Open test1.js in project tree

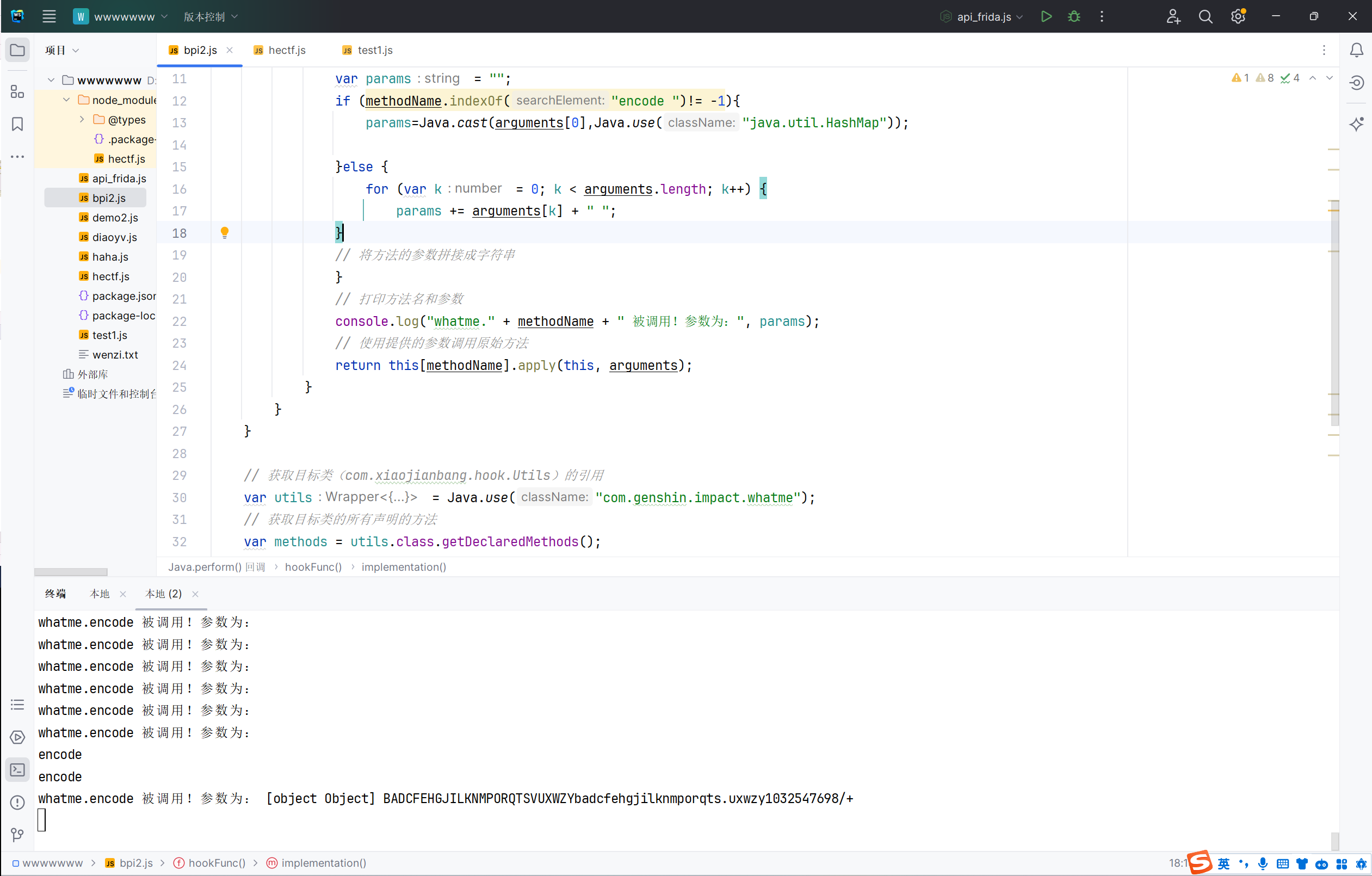point(103,335)
